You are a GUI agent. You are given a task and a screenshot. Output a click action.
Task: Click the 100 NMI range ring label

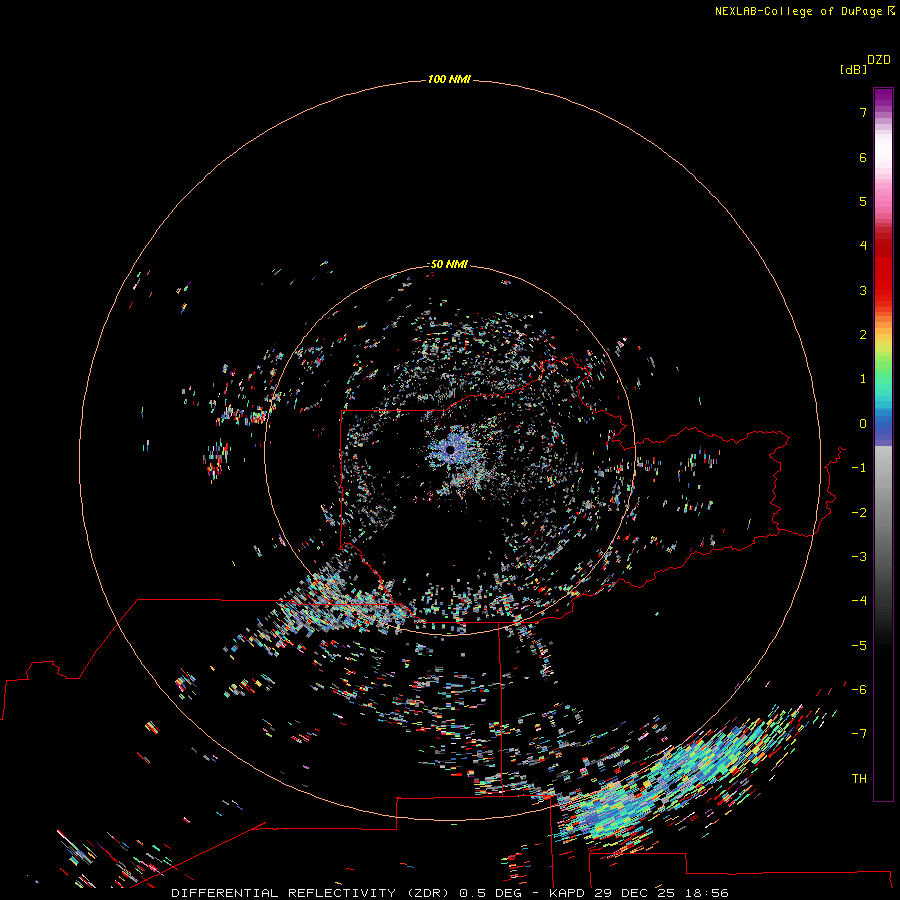(449, 79)
